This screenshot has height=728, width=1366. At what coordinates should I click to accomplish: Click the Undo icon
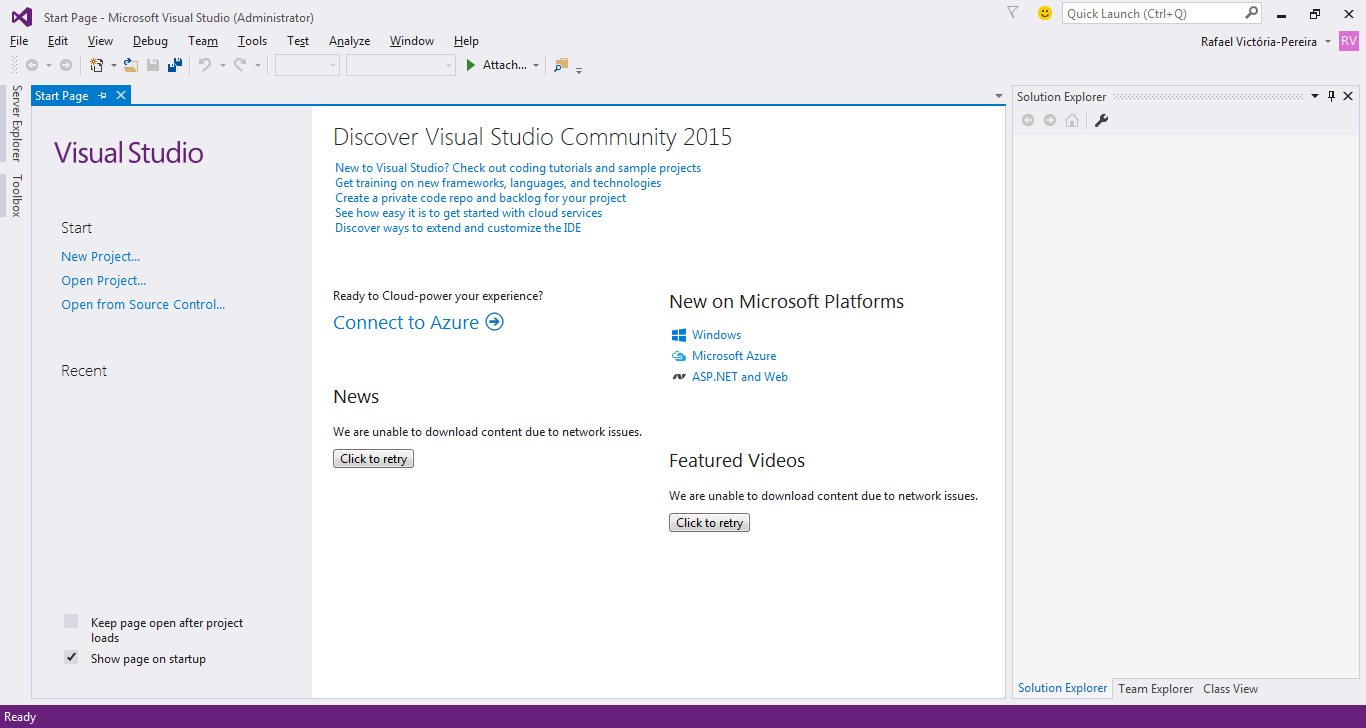205,65
